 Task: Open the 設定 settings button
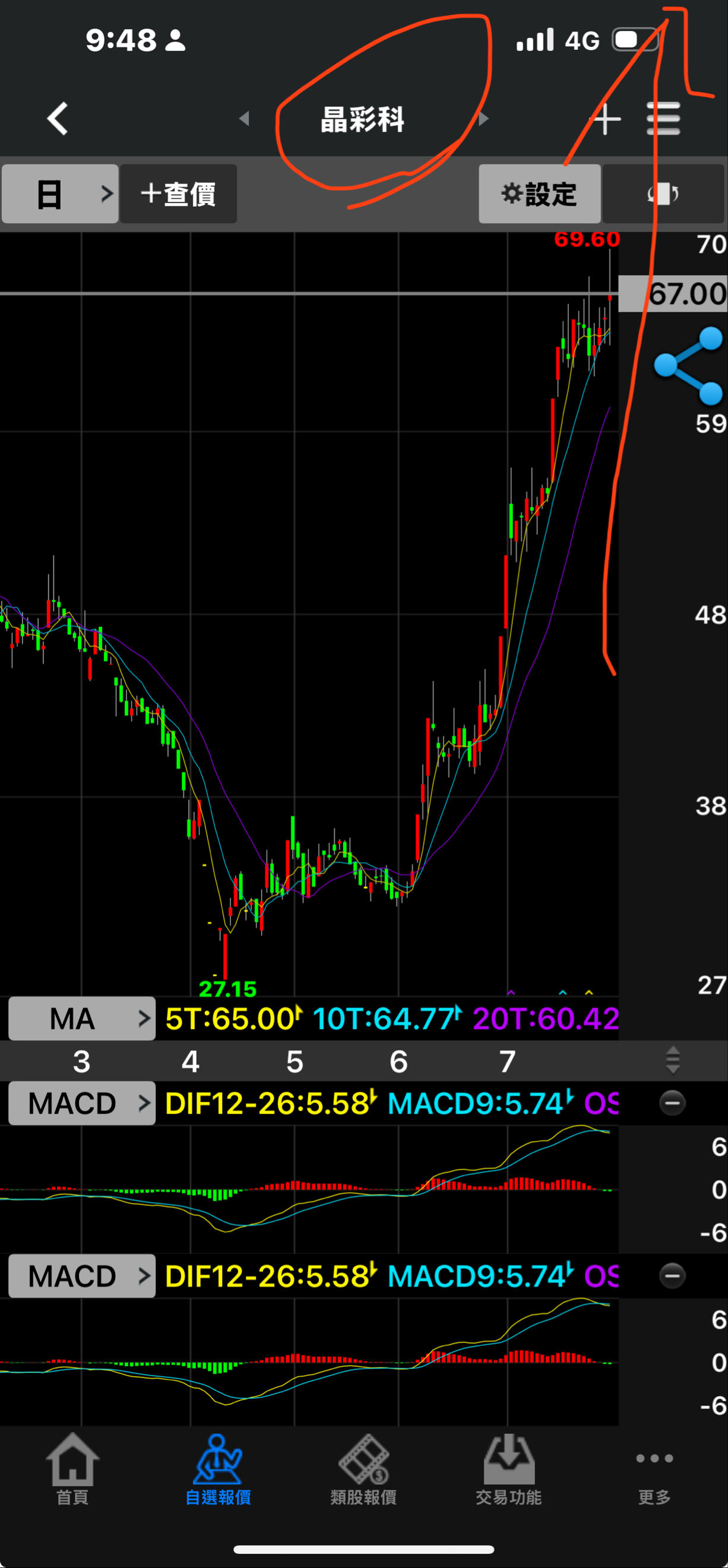coord(539,194)
